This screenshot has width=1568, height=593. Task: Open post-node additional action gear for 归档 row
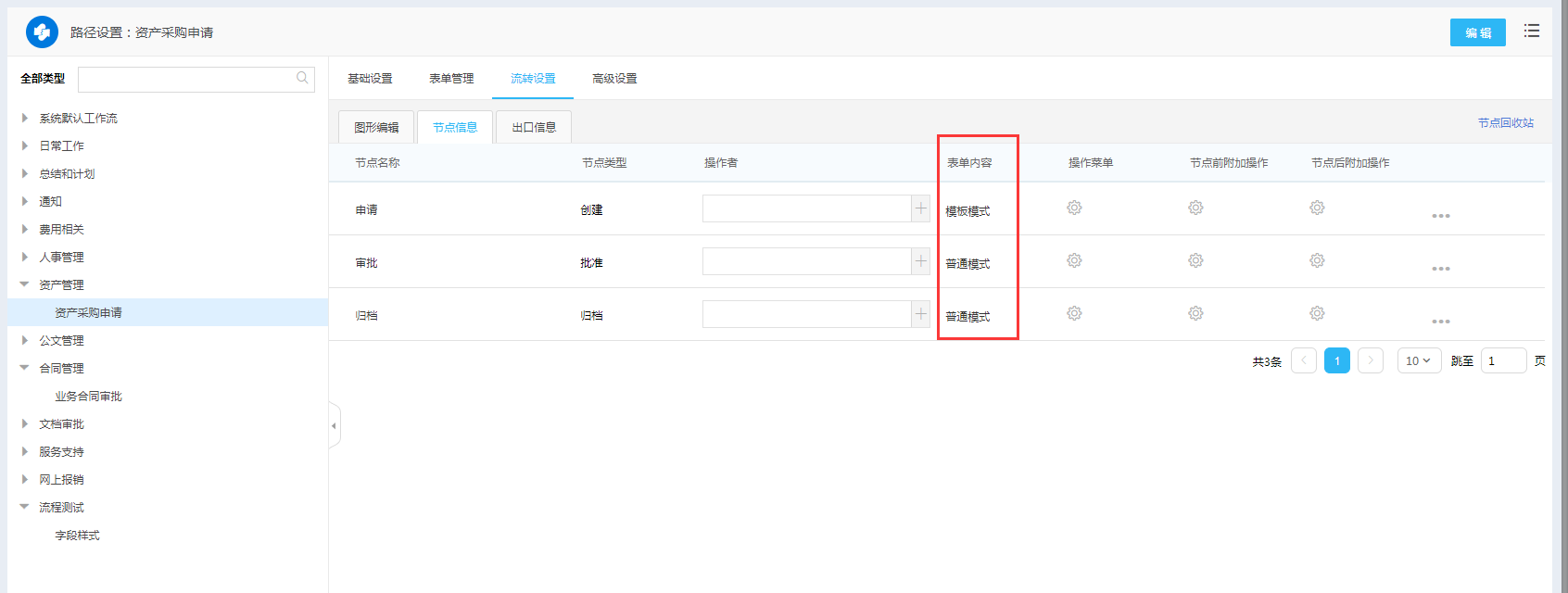pyautogui.click(x=1317, y=314)
